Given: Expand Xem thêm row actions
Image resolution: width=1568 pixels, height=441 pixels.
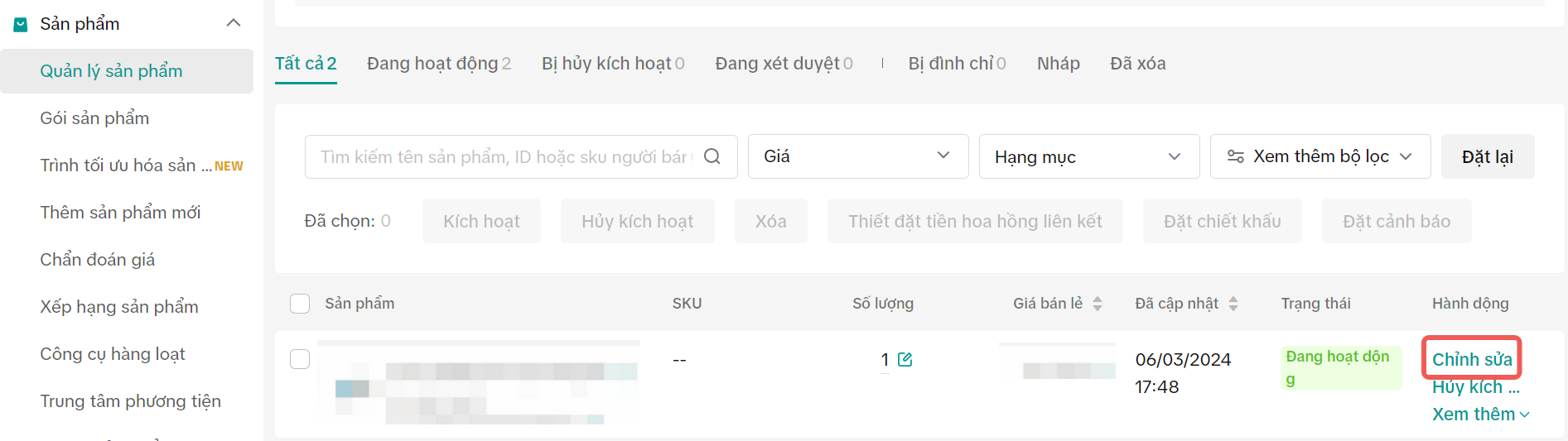Looking at the screenshot, I should coord(1480,415).
